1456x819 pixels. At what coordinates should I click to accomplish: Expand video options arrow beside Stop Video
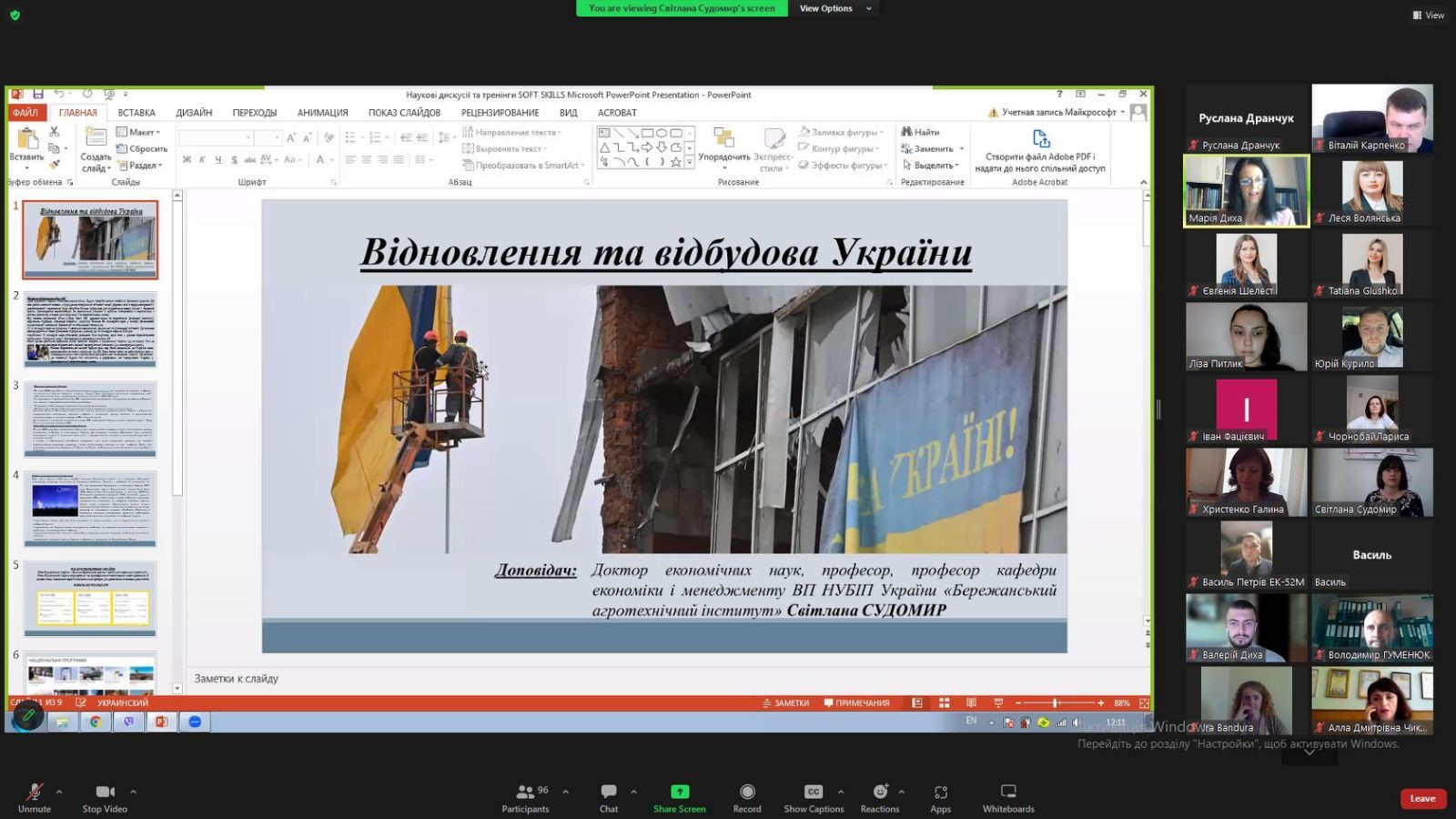[133, 791]
